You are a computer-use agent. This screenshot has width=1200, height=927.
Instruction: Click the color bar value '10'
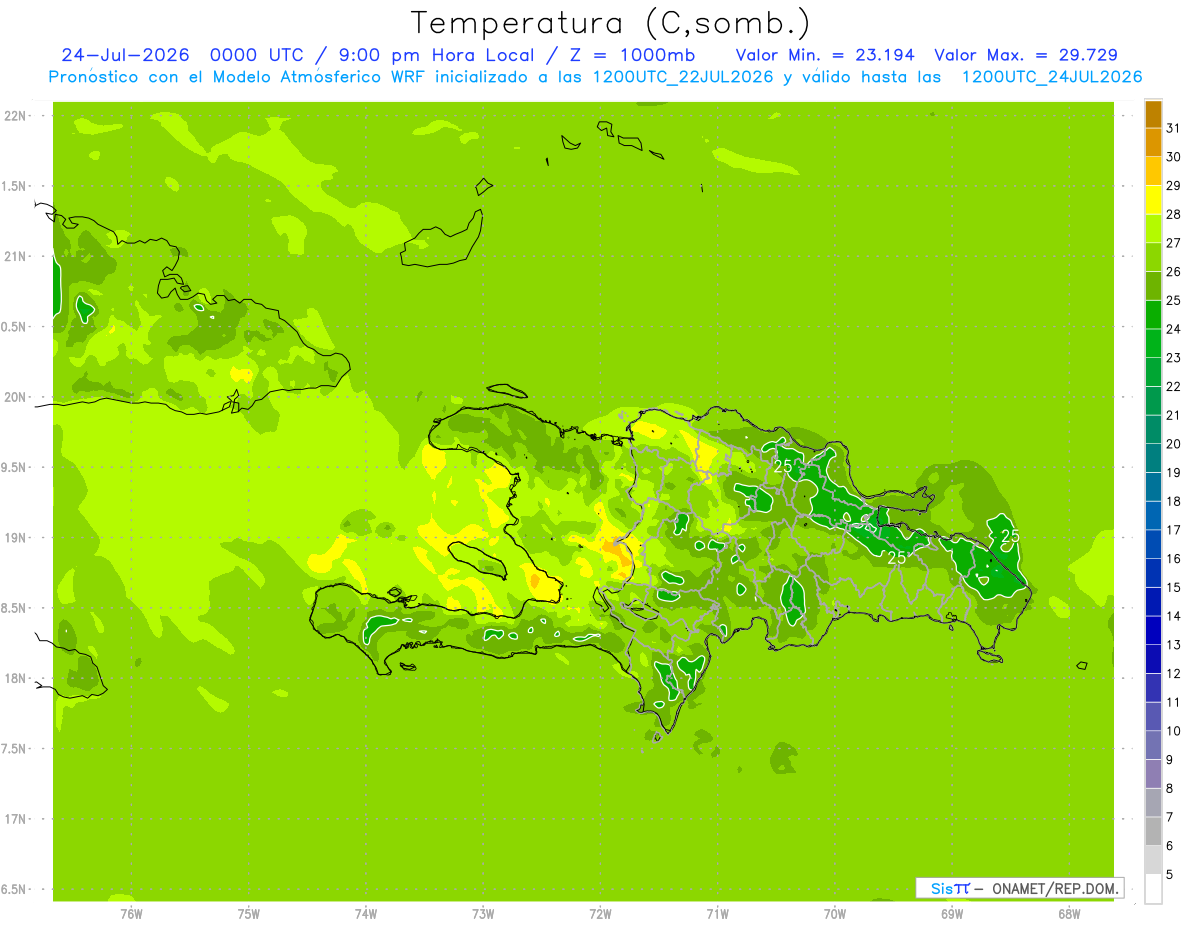pyautogui.click(x=1173, y=731)
